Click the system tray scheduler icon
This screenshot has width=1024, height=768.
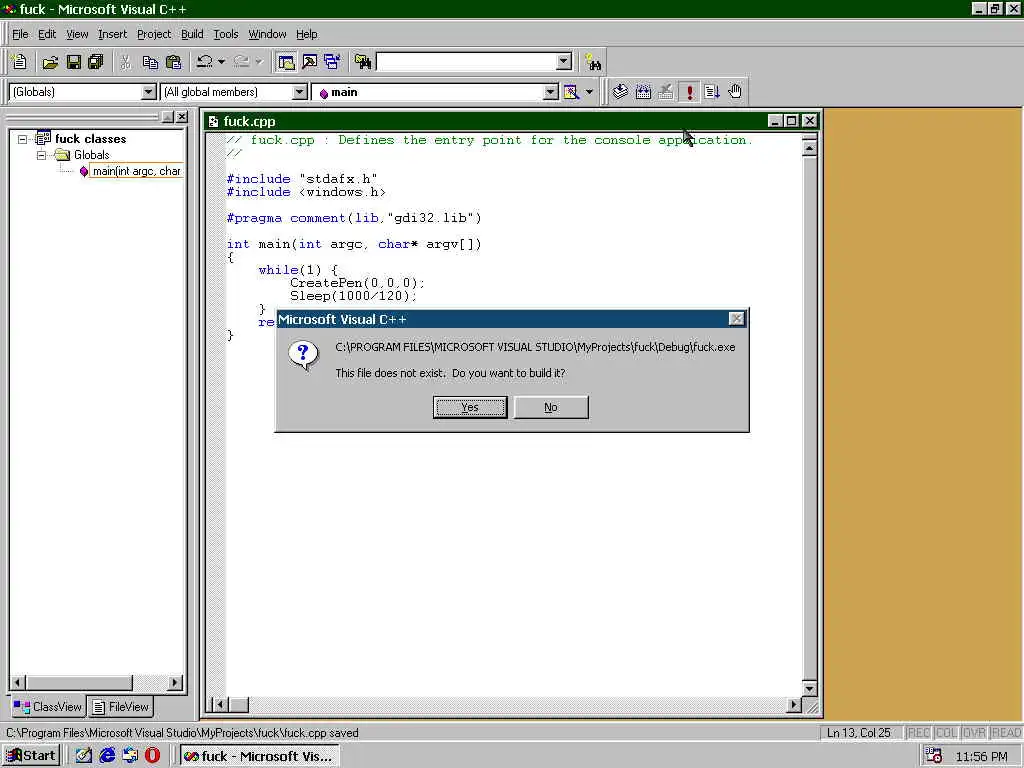(934, 756)
